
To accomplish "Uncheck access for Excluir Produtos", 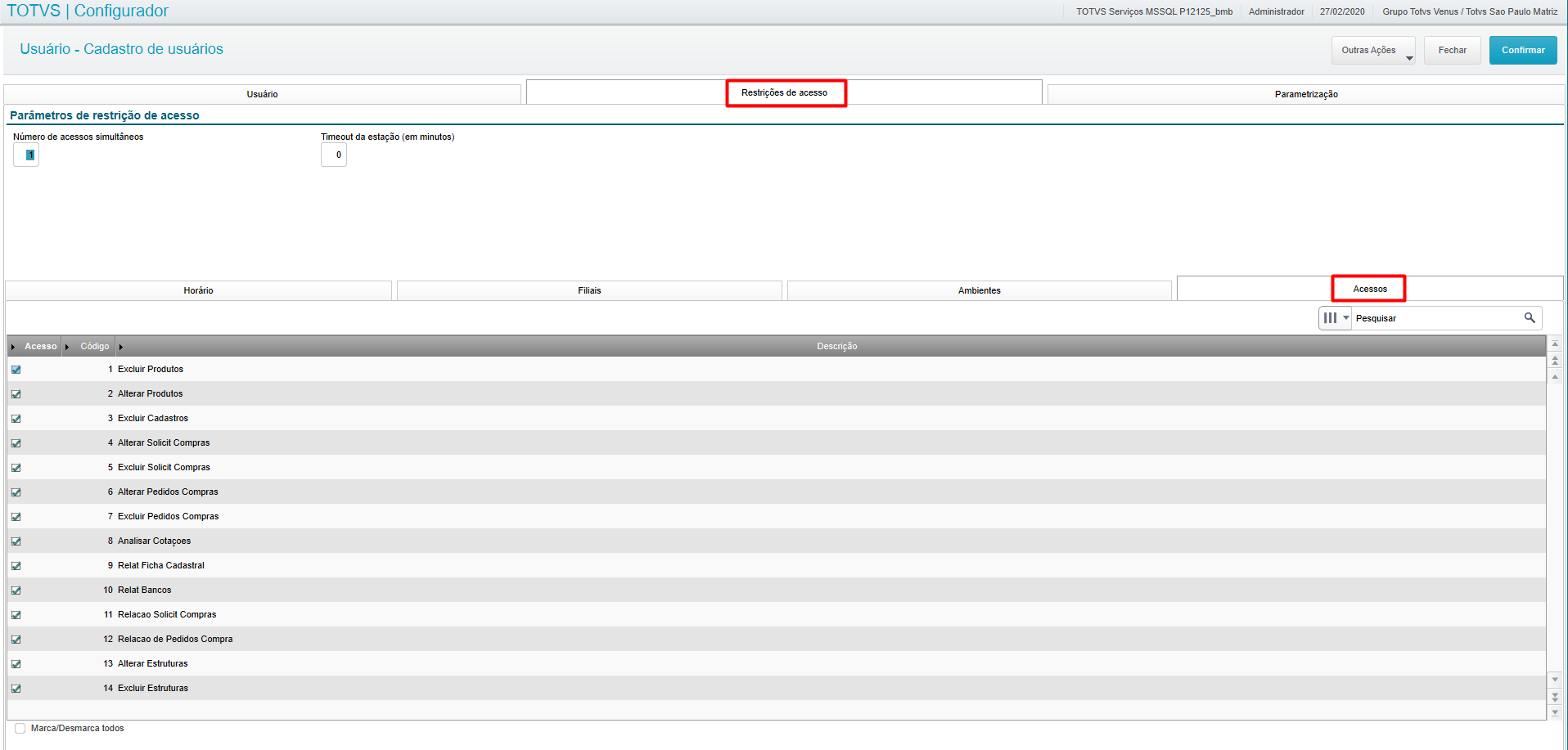I will (16, 370).
